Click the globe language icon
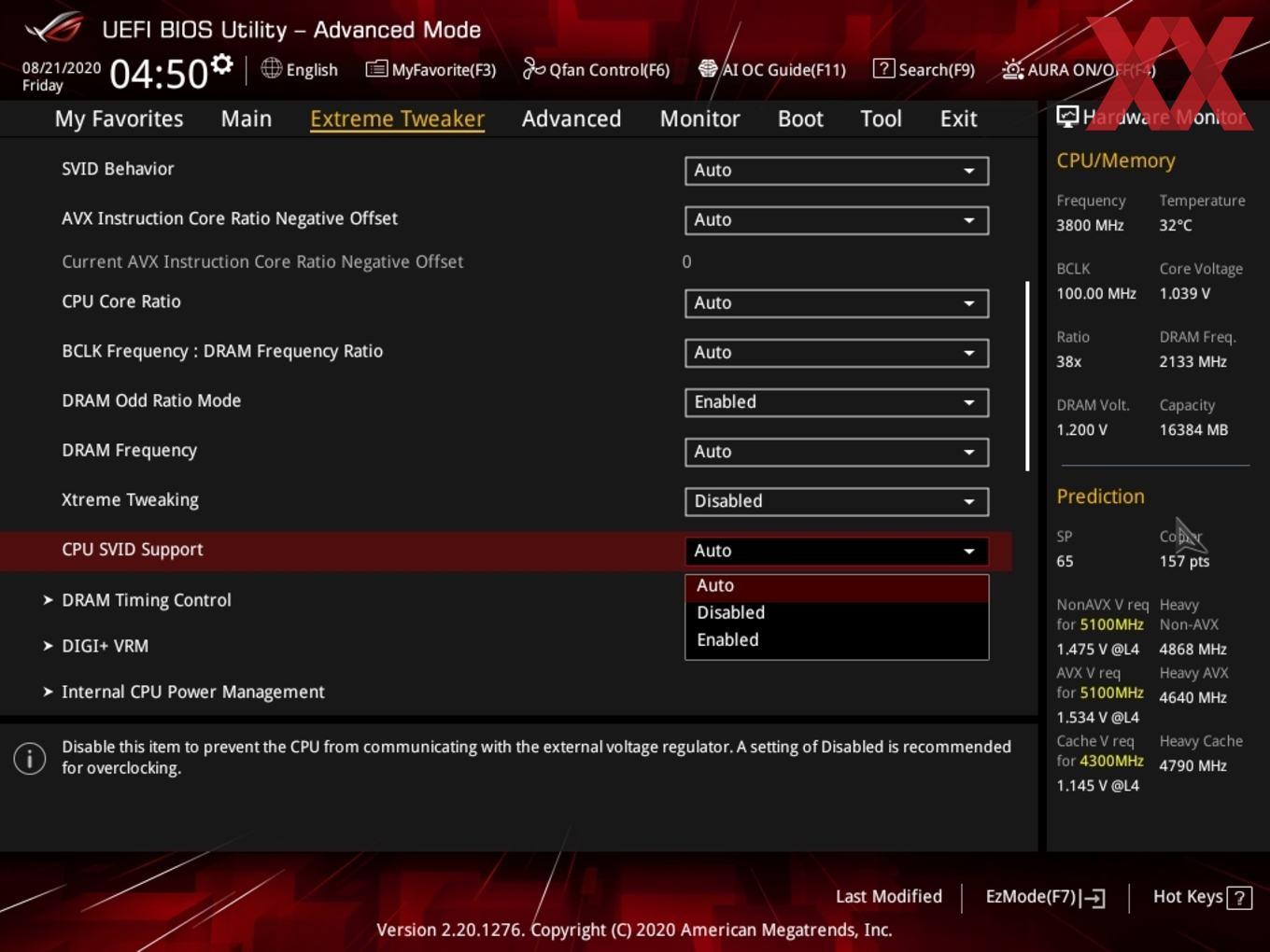 [x=271, y=68]
